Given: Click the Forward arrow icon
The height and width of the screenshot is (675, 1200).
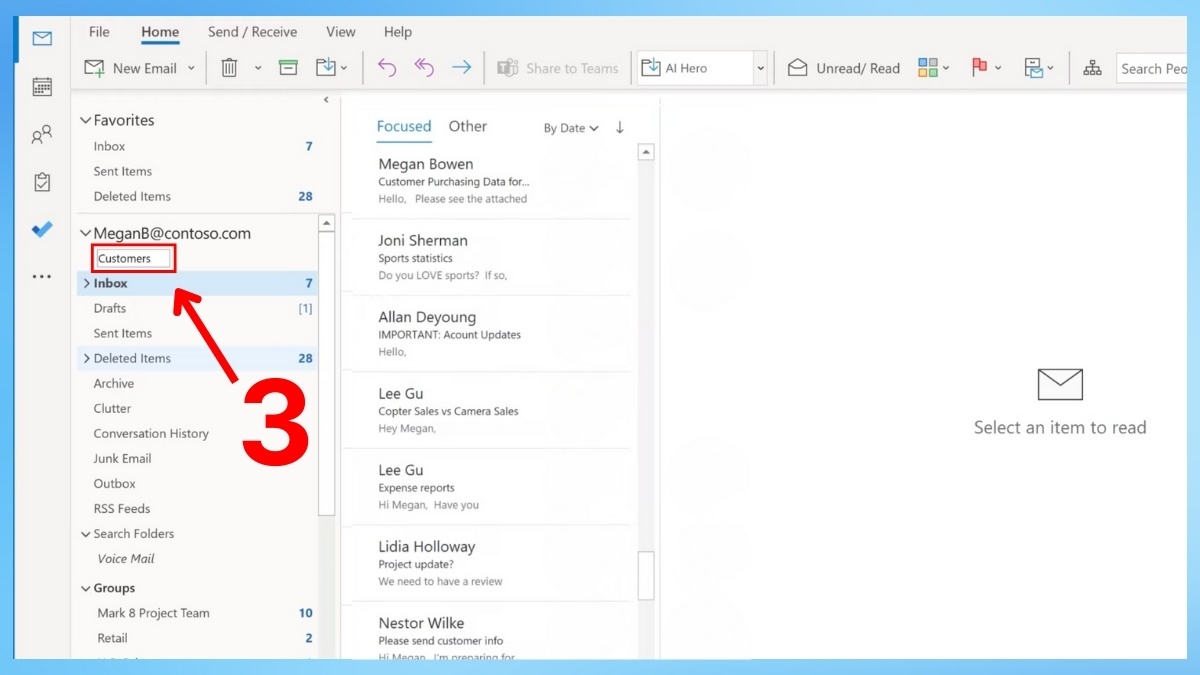Looking at the screenshot, I should 461,68.
